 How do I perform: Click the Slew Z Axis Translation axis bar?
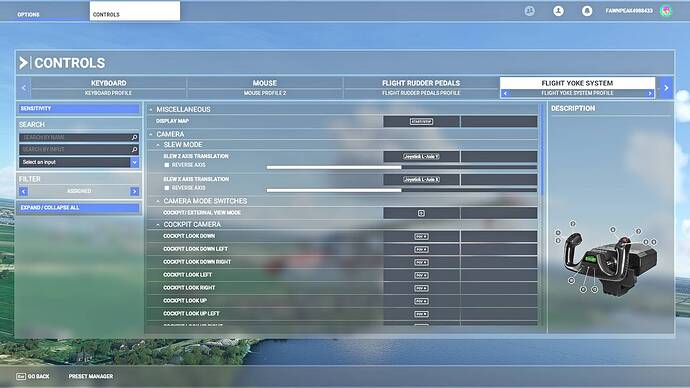(x=401, y=168)
